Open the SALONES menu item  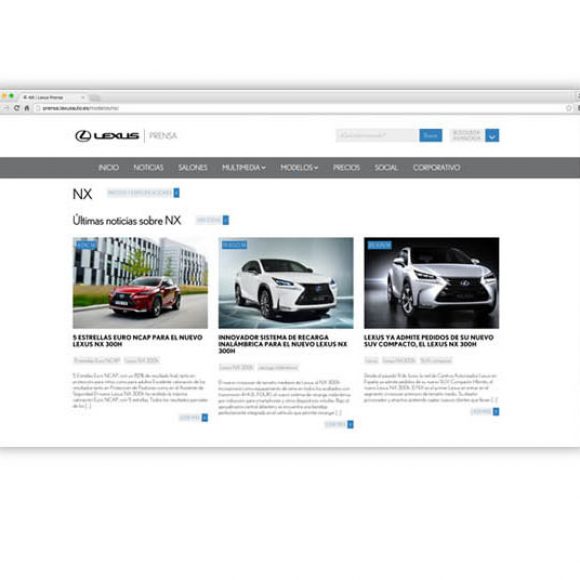[x=192, y=168]
